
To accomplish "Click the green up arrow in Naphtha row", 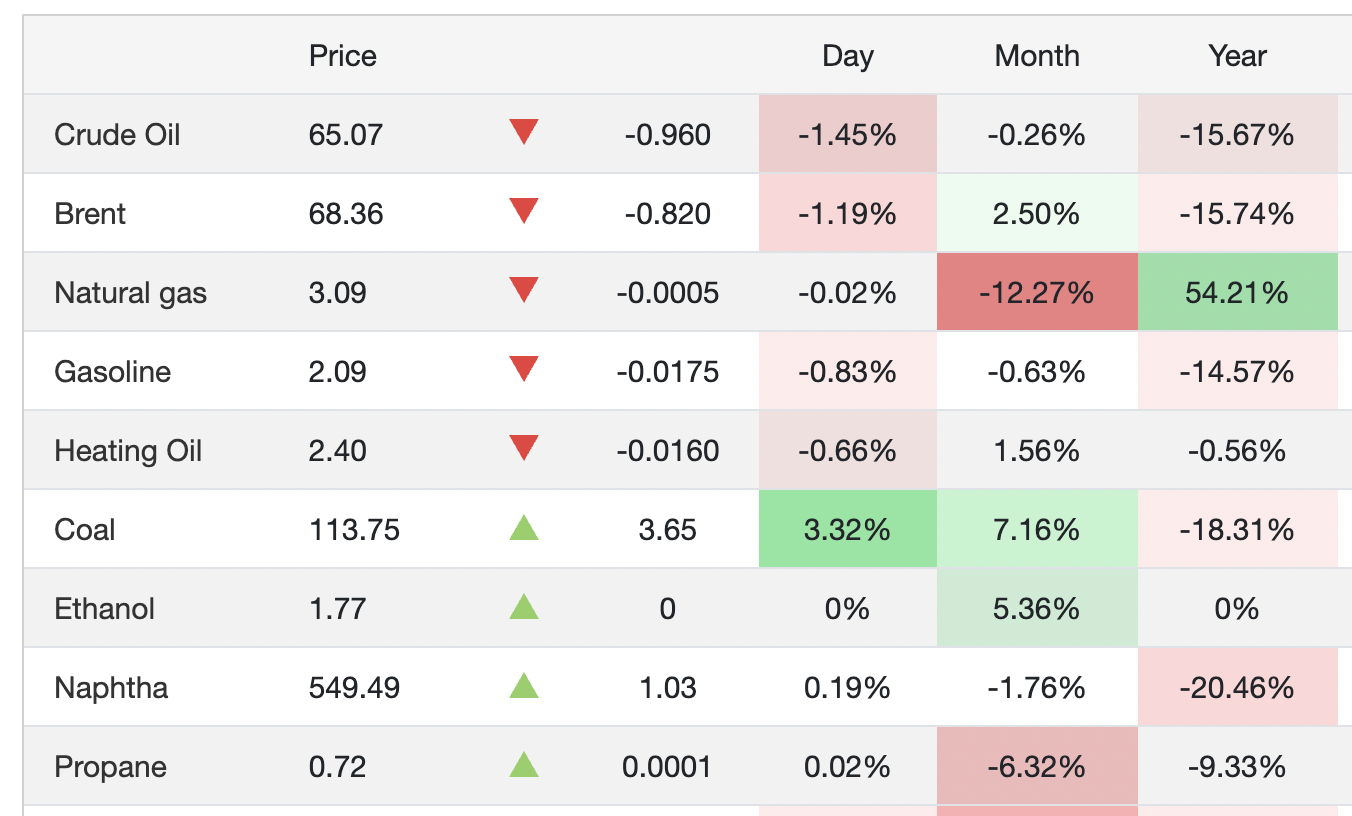I will pyautogui.click(x=524, y=685).
